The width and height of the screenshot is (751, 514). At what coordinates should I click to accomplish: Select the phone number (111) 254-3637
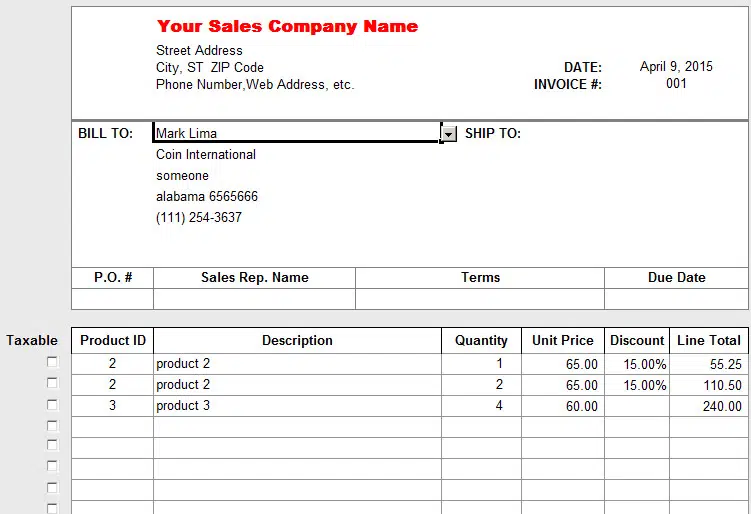pos(199,217)
